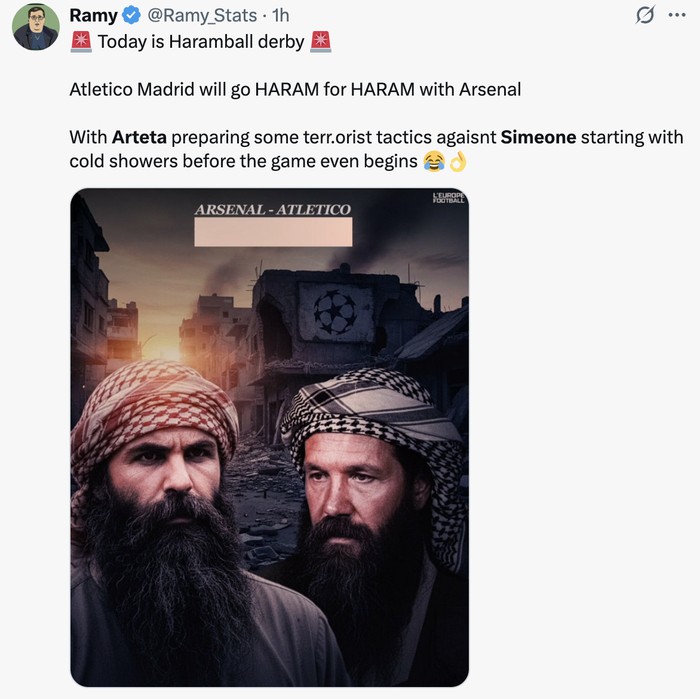The image size is (700, 699).
Task: Open the @Ramy_Stats handle link
Action: click(x=202, y=16)
